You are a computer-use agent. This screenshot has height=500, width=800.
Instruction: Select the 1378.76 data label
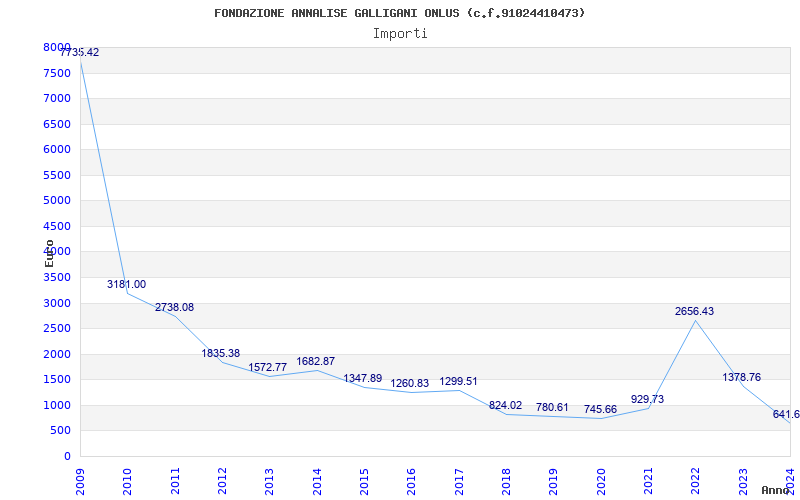(742, 377)
